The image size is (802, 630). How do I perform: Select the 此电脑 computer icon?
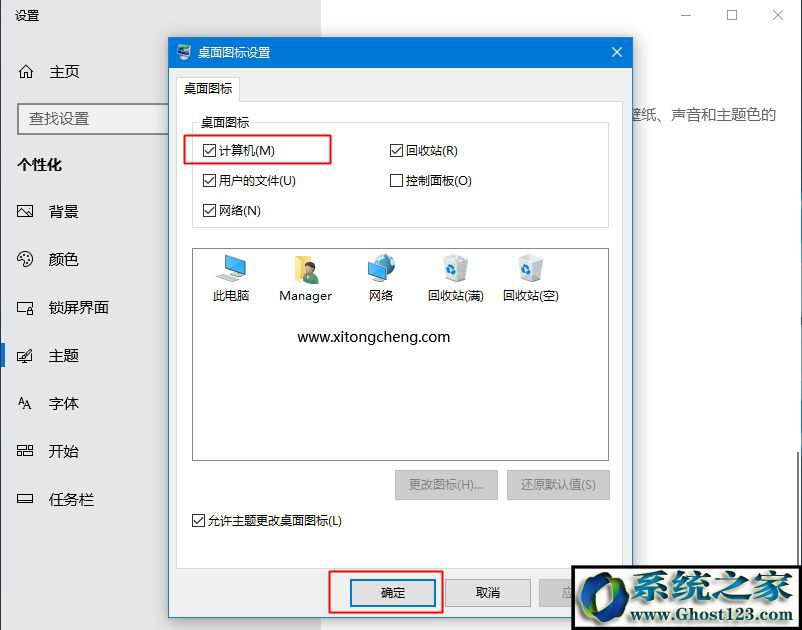(x=231, y=268)
